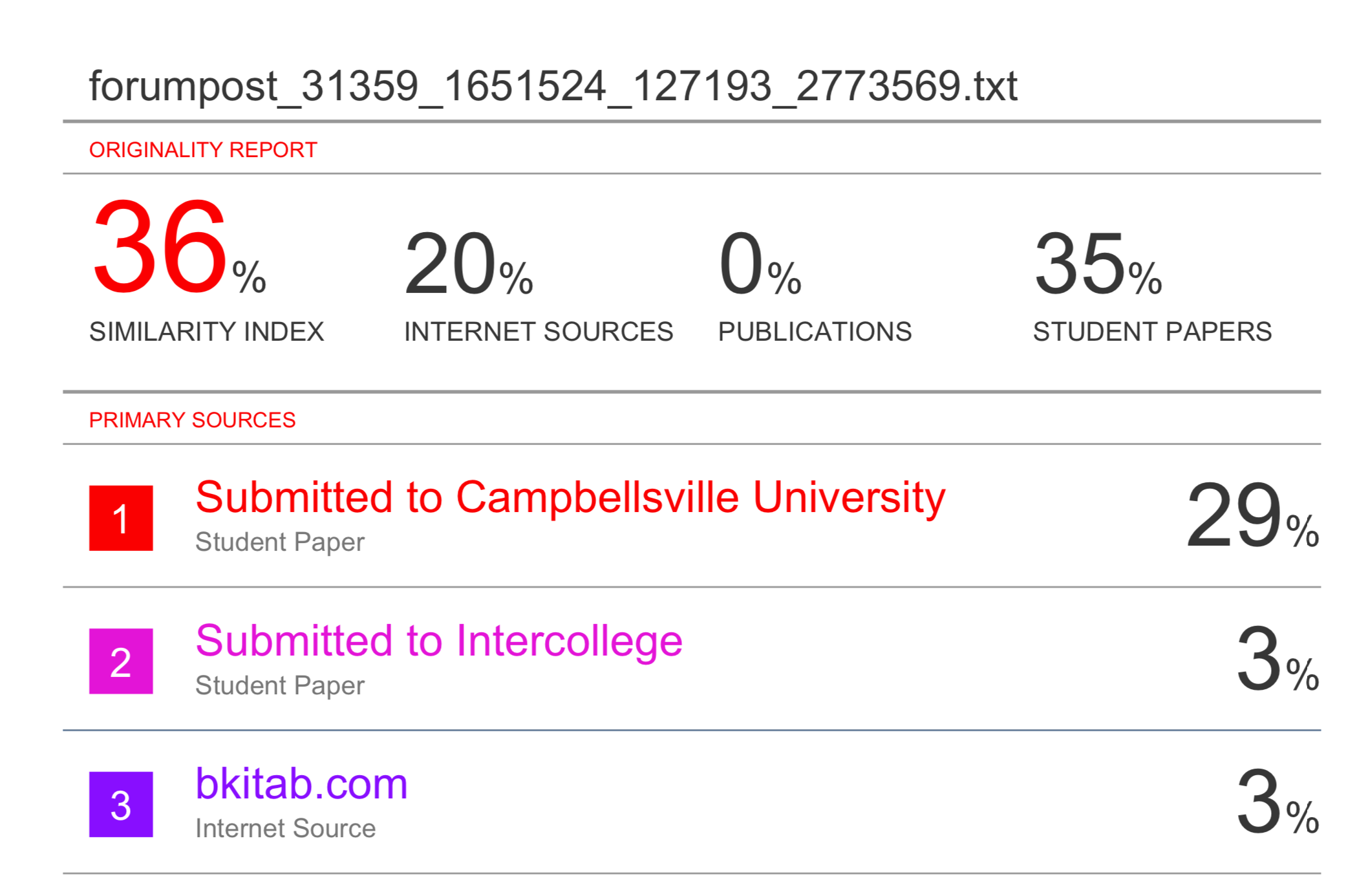Click the 35% student papers value

click(1098, 264)
